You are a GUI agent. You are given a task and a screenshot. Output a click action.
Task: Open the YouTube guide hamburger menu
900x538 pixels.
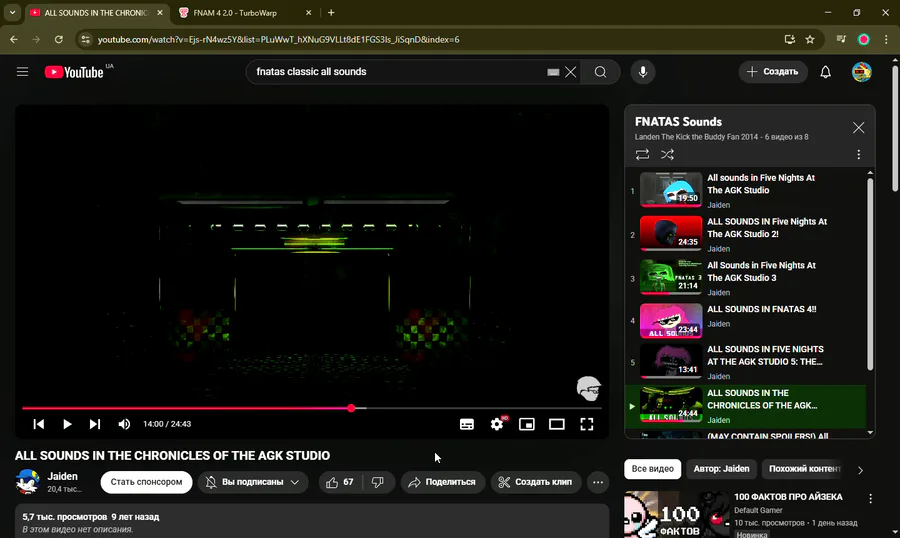tap(22, 72)
